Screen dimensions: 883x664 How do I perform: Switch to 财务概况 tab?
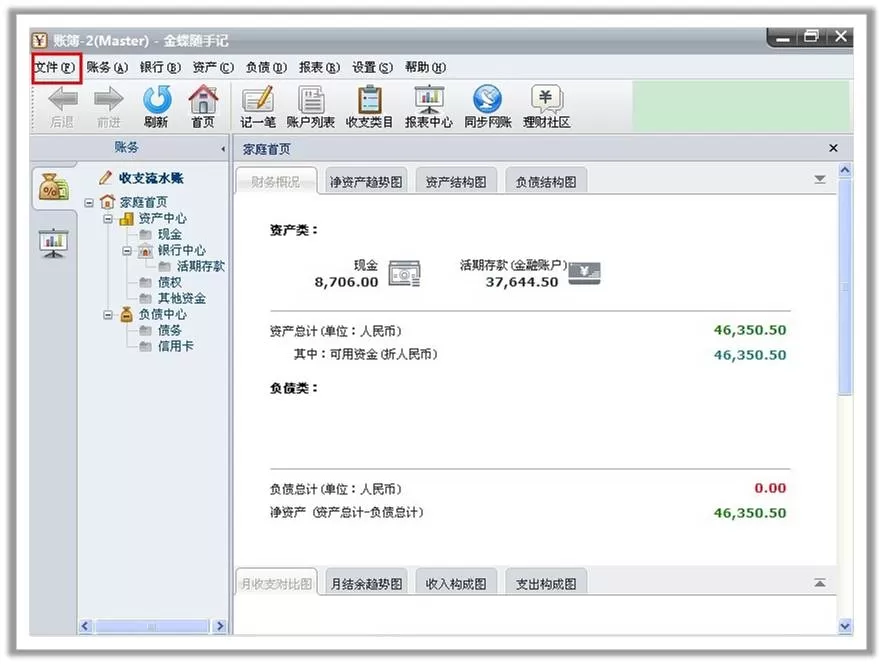pyautogui.click(x=276, y=181)
